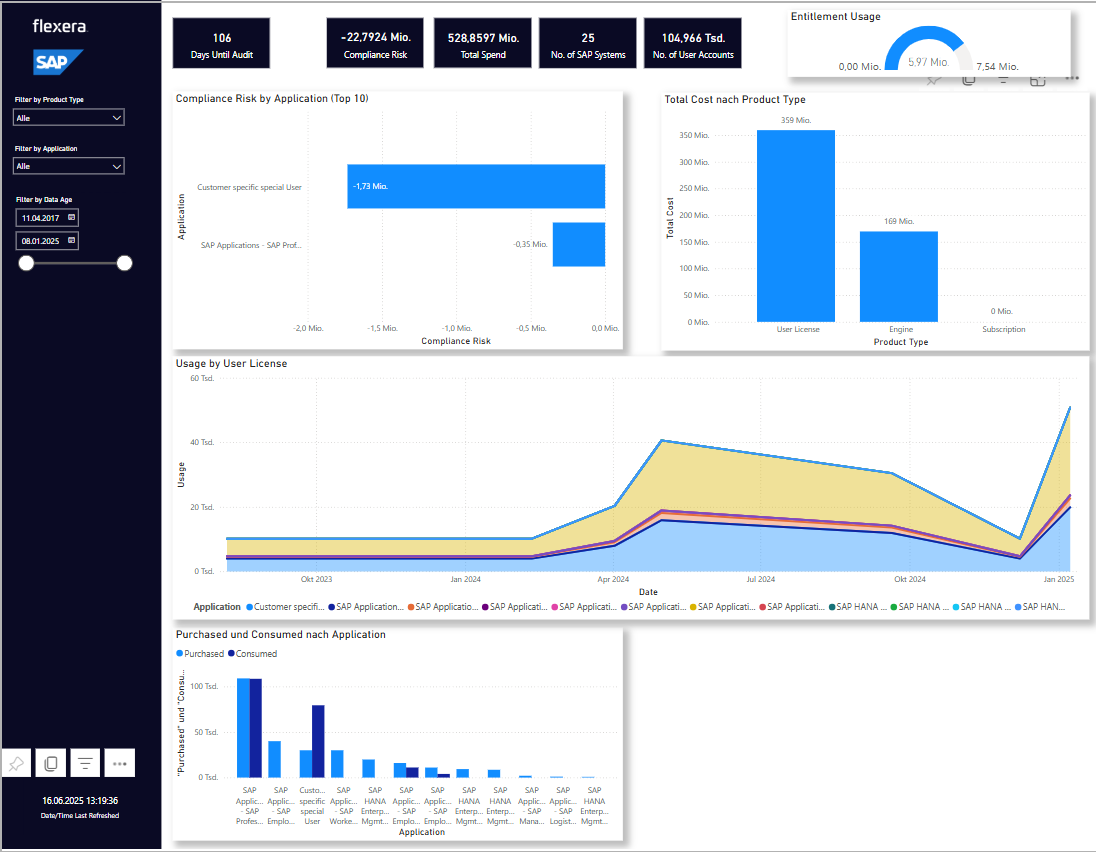Click the 359 Mio. data label

click(795, 120)
